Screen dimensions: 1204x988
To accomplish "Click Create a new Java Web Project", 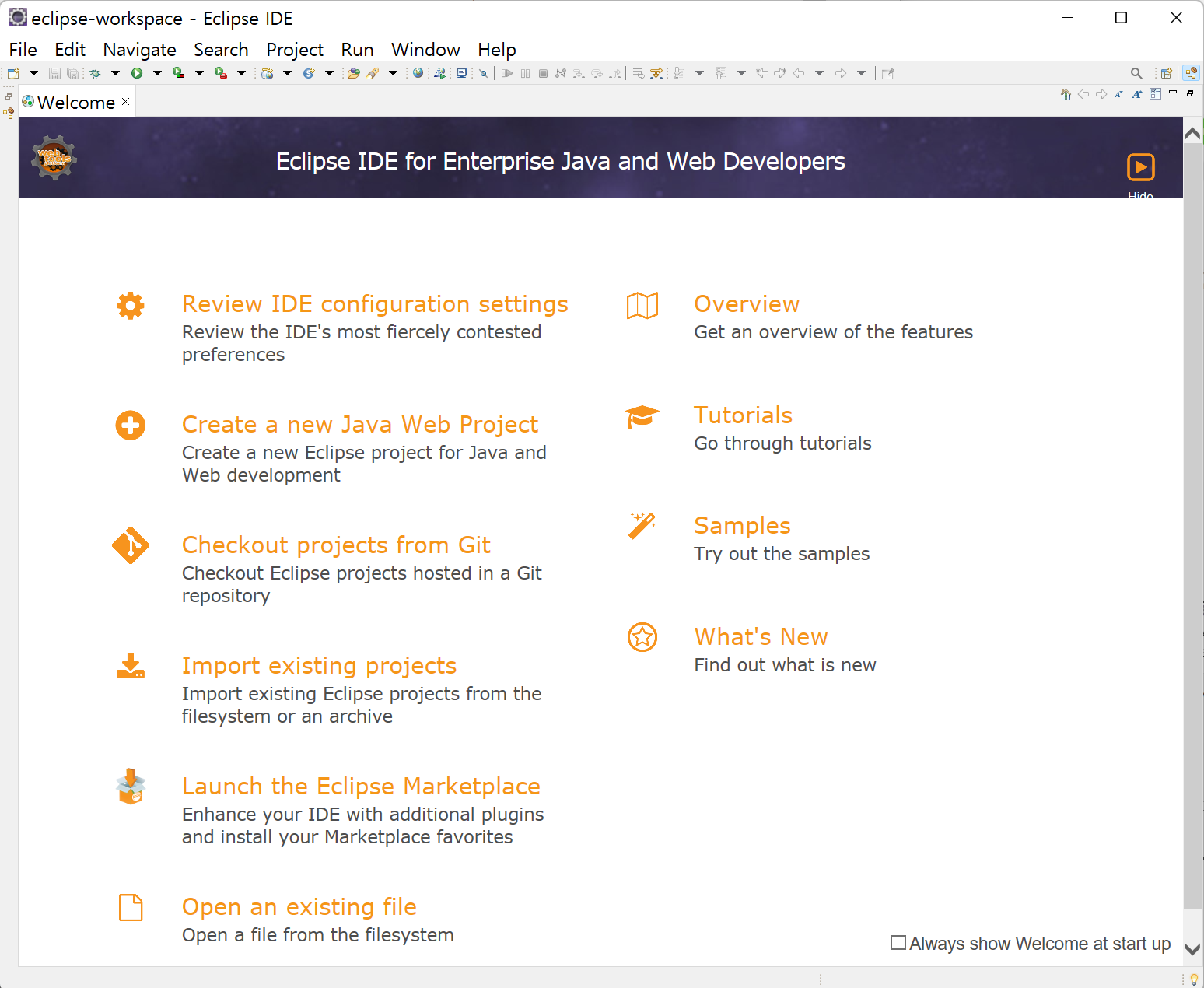I will point(360,425).
